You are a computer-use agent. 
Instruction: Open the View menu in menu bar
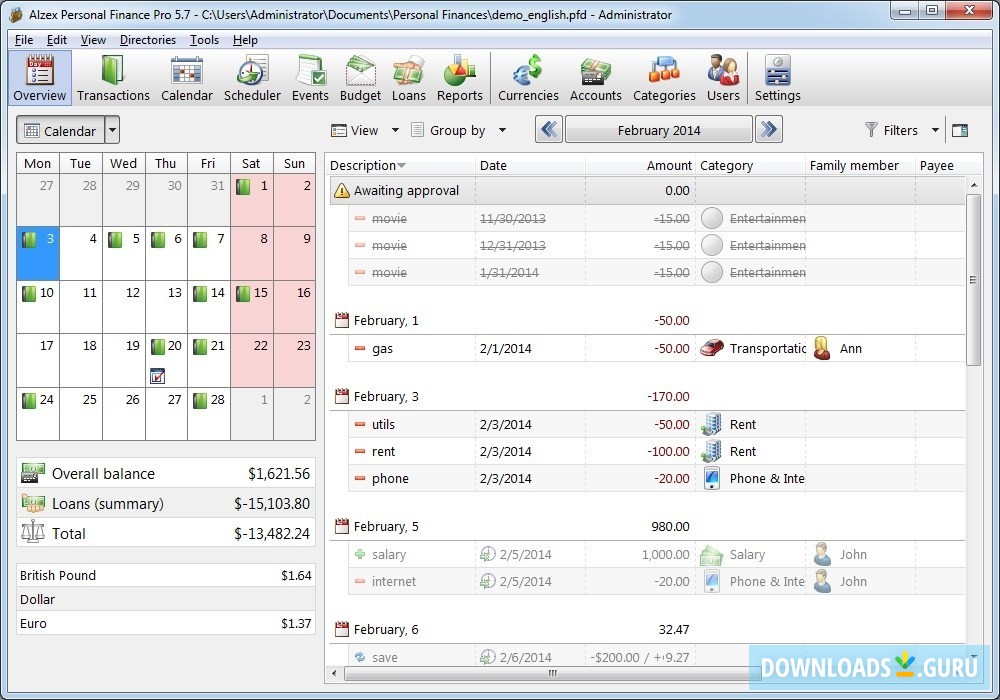tap(93, 40)
